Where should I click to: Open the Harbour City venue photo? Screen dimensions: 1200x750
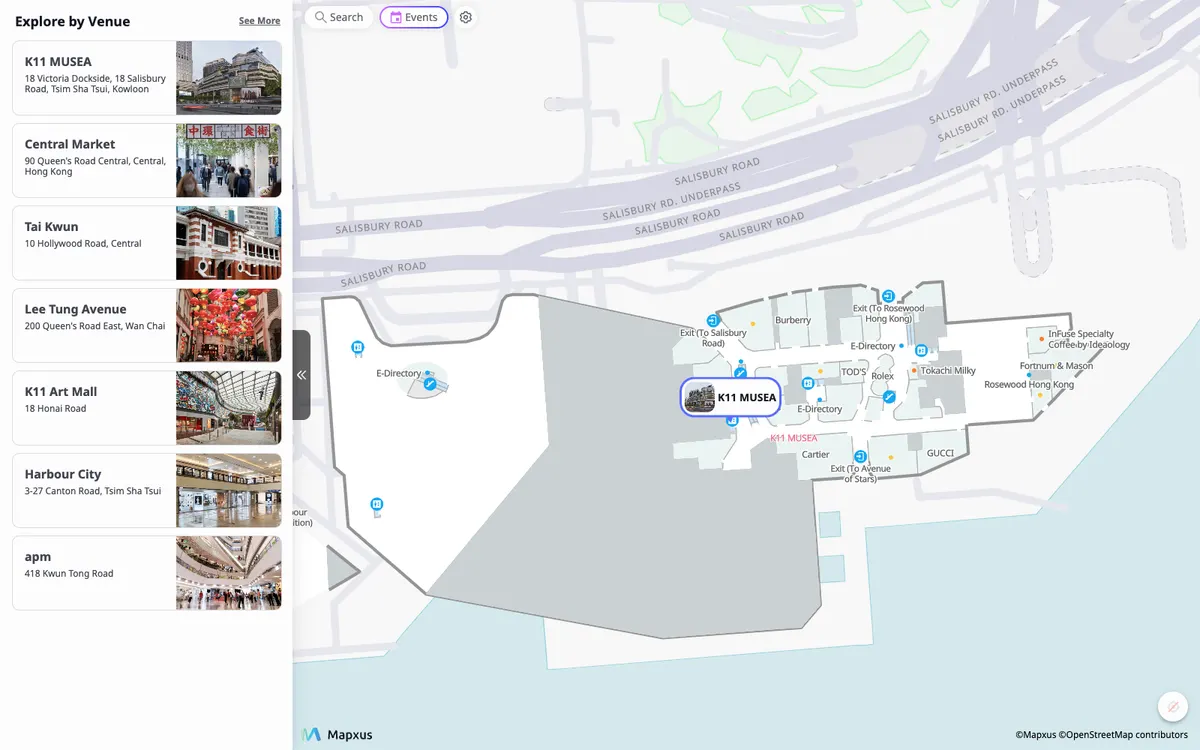(x=229, y=490)
